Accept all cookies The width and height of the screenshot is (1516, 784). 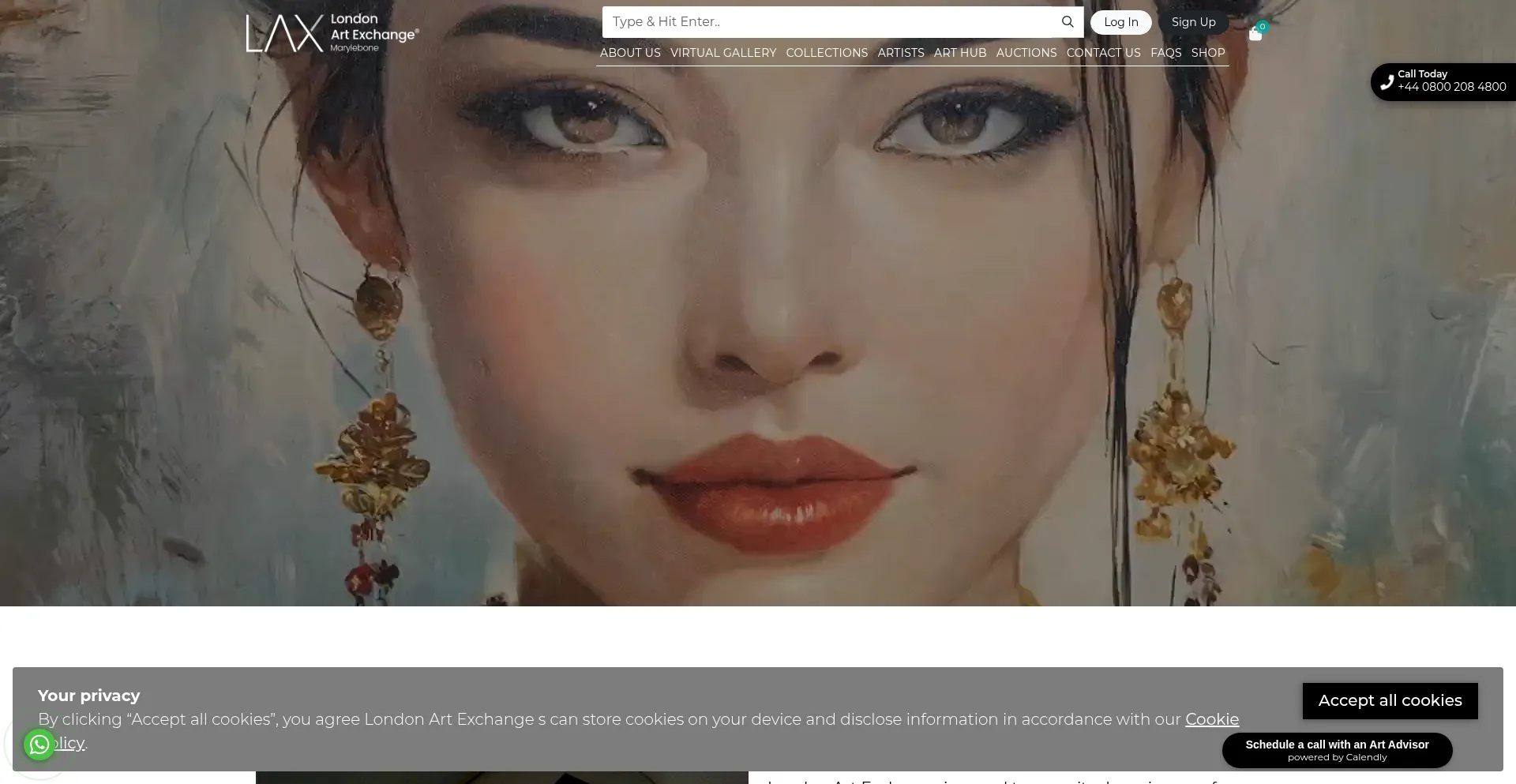click(x=1390, y=701)
